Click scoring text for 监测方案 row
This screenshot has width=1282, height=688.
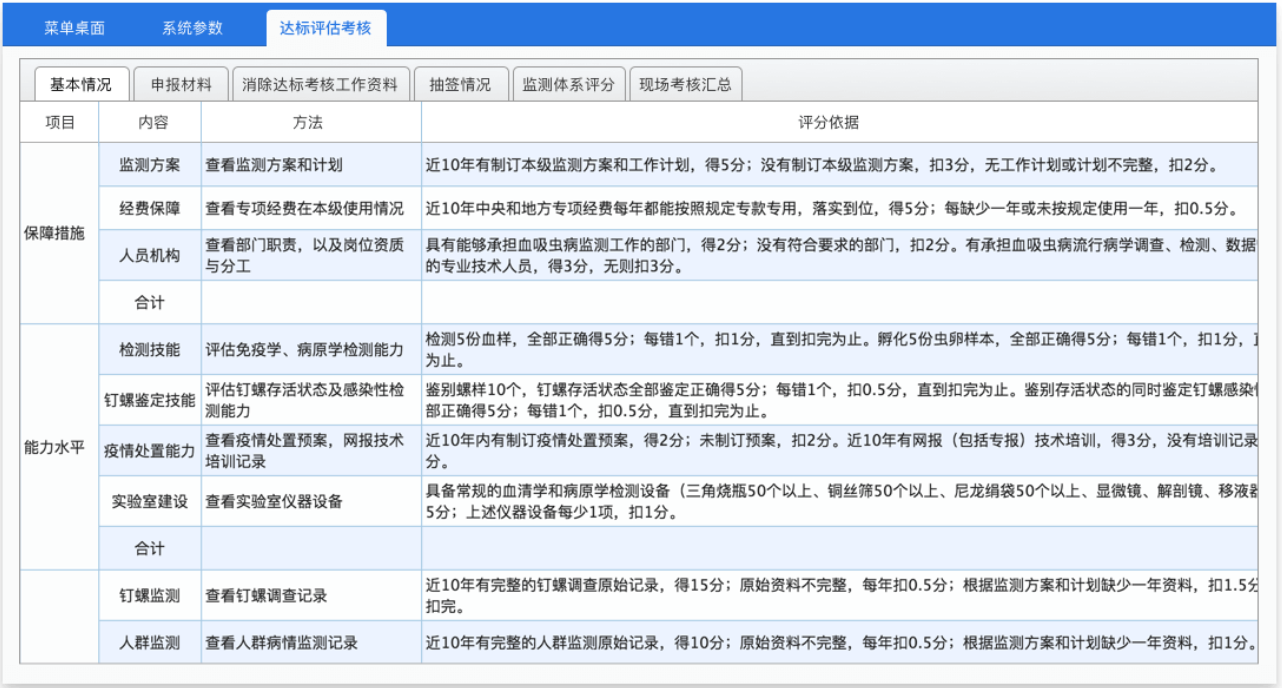840,165
